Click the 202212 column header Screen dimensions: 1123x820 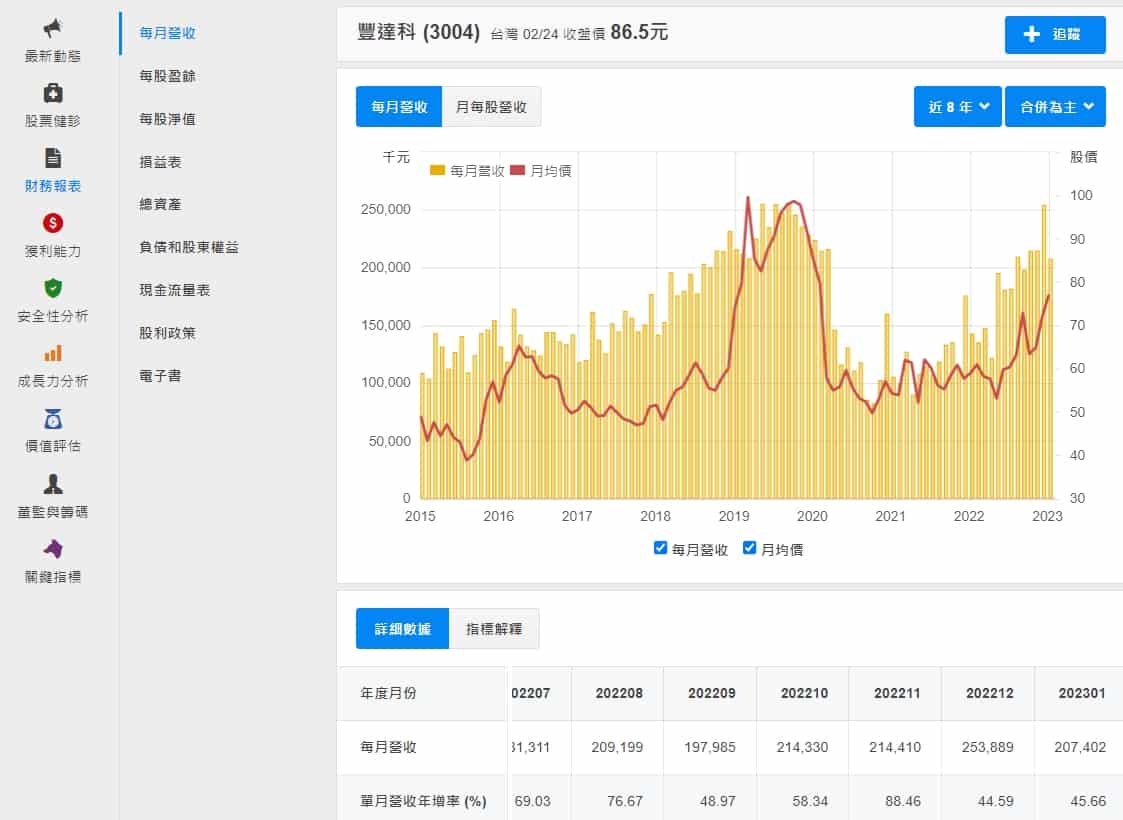click(988, 693)
